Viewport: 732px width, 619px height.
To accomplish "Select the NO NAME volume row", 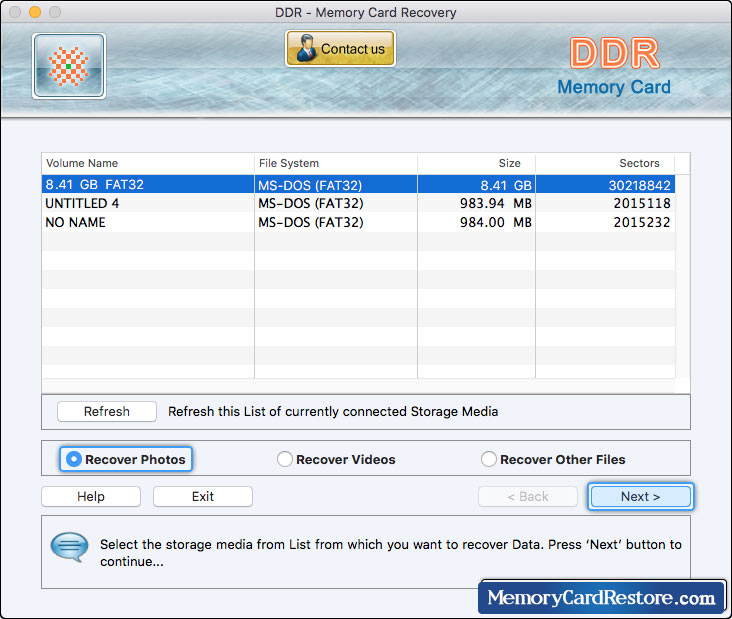I will pos(358,222).
